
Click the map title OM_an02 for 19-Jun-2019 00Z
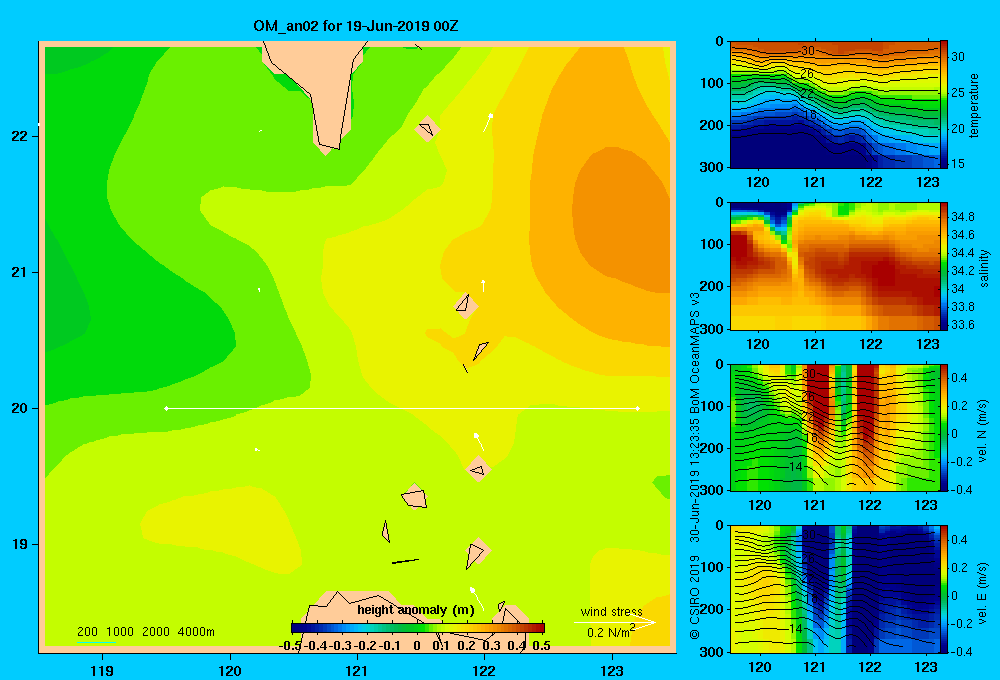coord(356,26)
